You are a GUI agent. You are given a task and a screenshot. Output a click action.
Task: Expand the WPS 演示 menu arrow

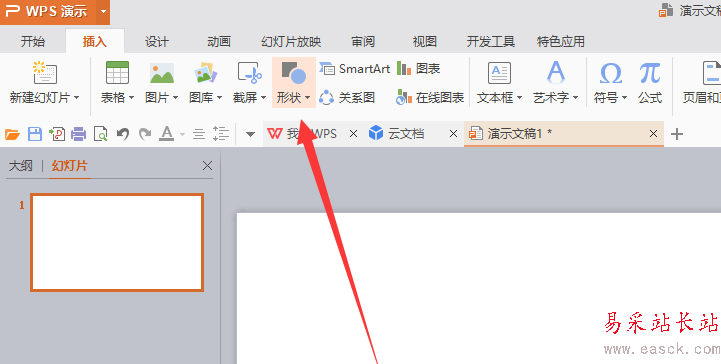point(103,11)
